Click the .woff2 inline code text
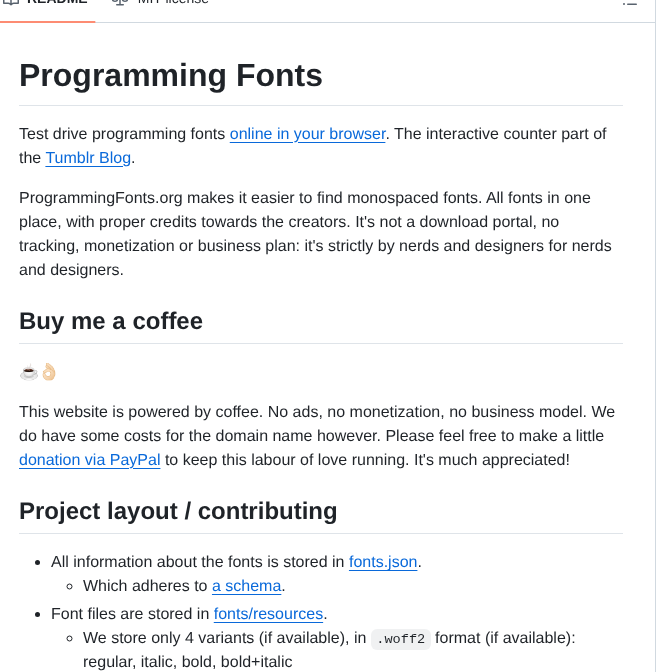This screenshot has width=669, height=672. click(x=401, y=639)
